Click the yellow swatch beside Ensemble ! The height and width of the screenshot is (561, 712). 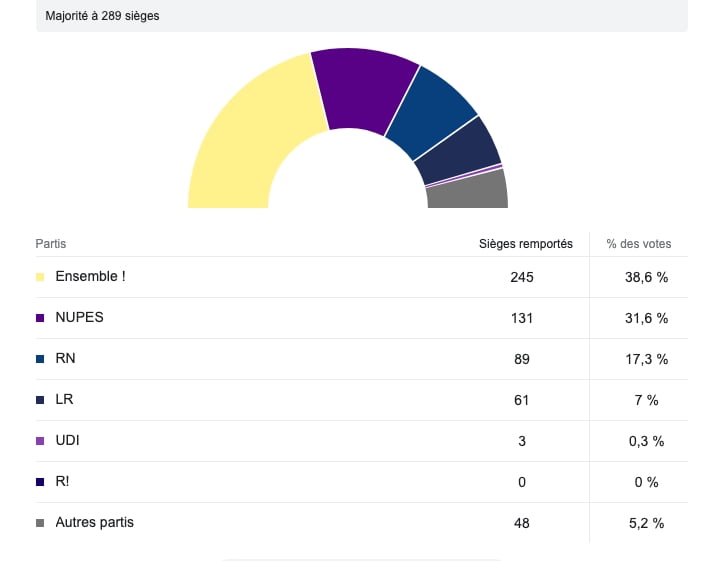pyautogui.click(x=40, y=277)
